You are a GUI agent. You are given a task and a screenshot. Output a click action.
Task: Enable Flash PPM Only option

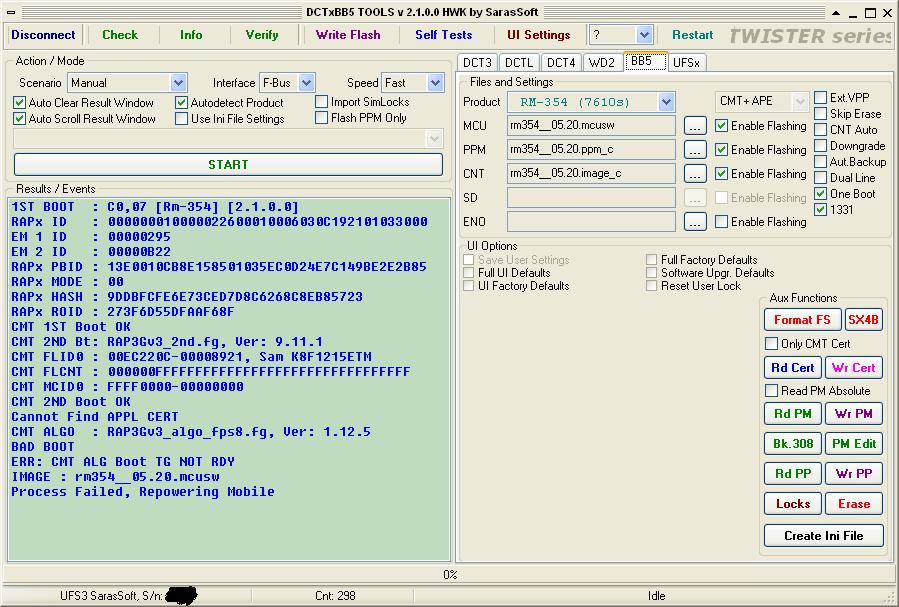(322, 118)
